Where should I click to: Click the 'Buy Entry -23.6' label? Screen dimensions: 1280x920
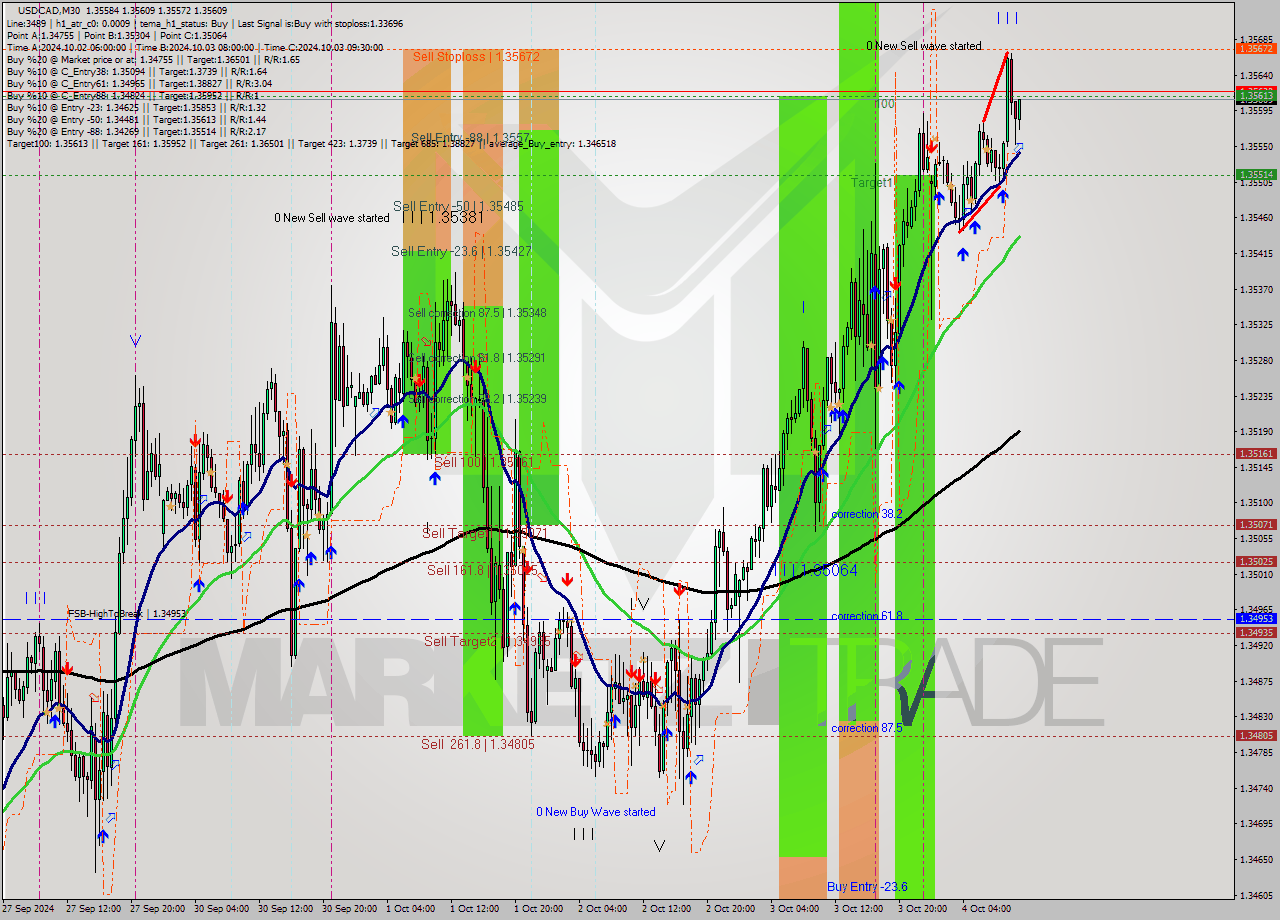pyautogui.click(x=867, y=887)
